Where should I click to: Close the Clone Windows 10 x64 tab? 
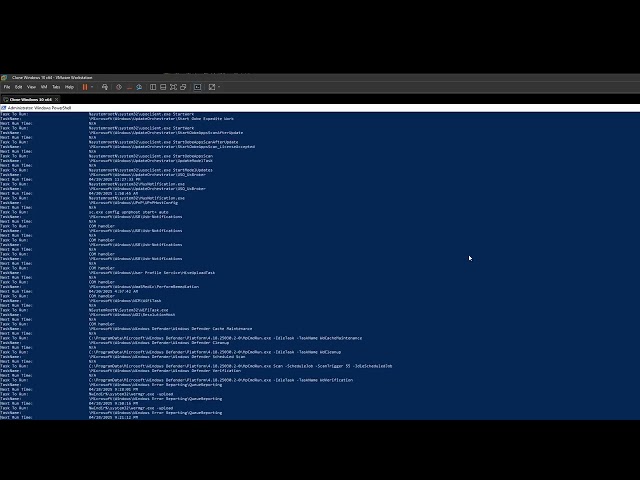tap(57, 99)
